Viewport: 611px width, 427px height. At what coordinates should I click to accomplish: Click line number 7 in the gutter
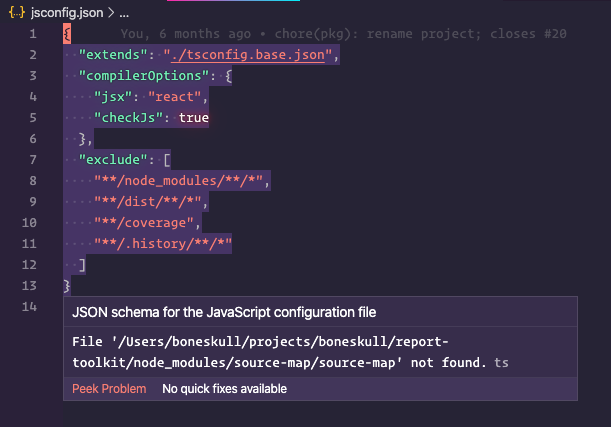click(33, 160)
